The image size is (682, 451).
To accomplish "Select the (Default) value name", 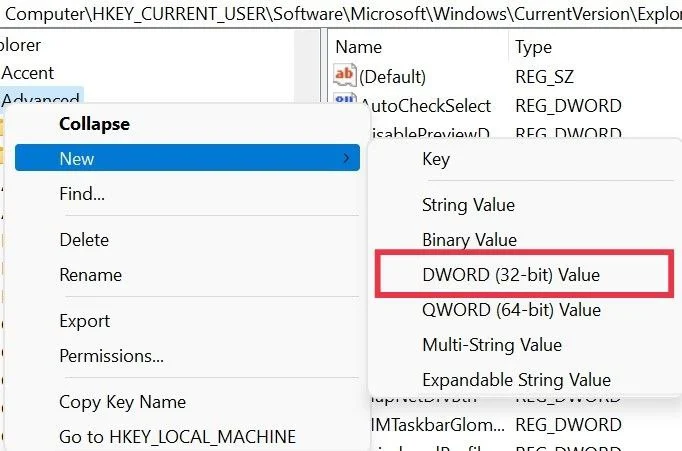I will tap(392, 77).
